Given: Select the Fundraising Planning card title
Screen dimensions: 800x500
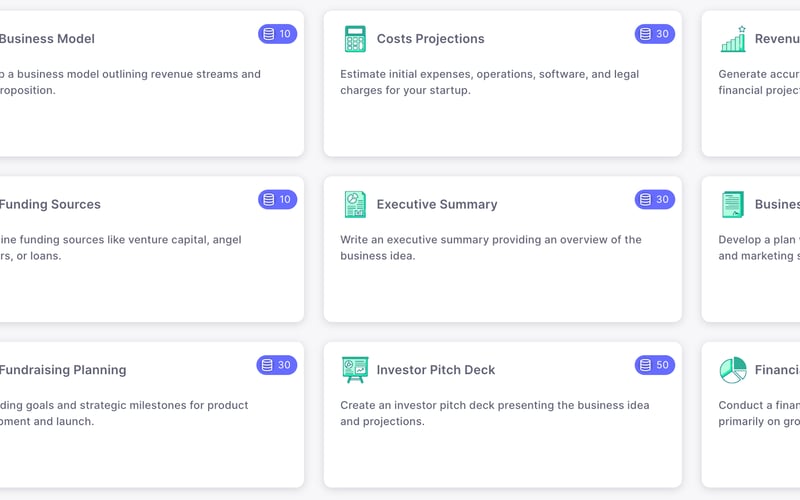Looking at the screenshot, I should pos(63,370).
